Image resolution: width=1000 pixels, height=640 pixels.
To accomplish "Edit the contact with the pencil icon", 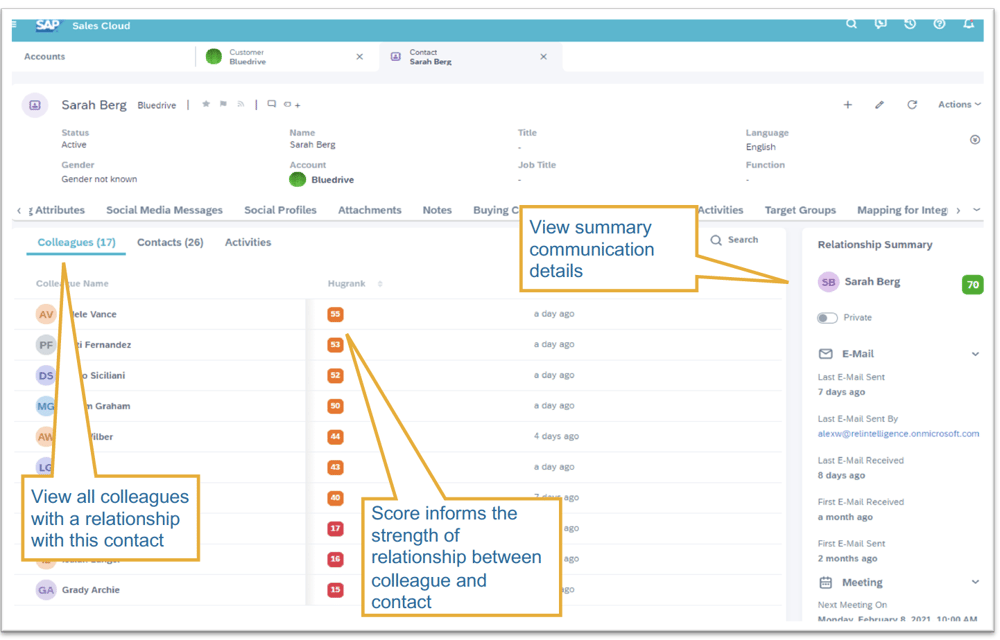I will tap(879, 105).
